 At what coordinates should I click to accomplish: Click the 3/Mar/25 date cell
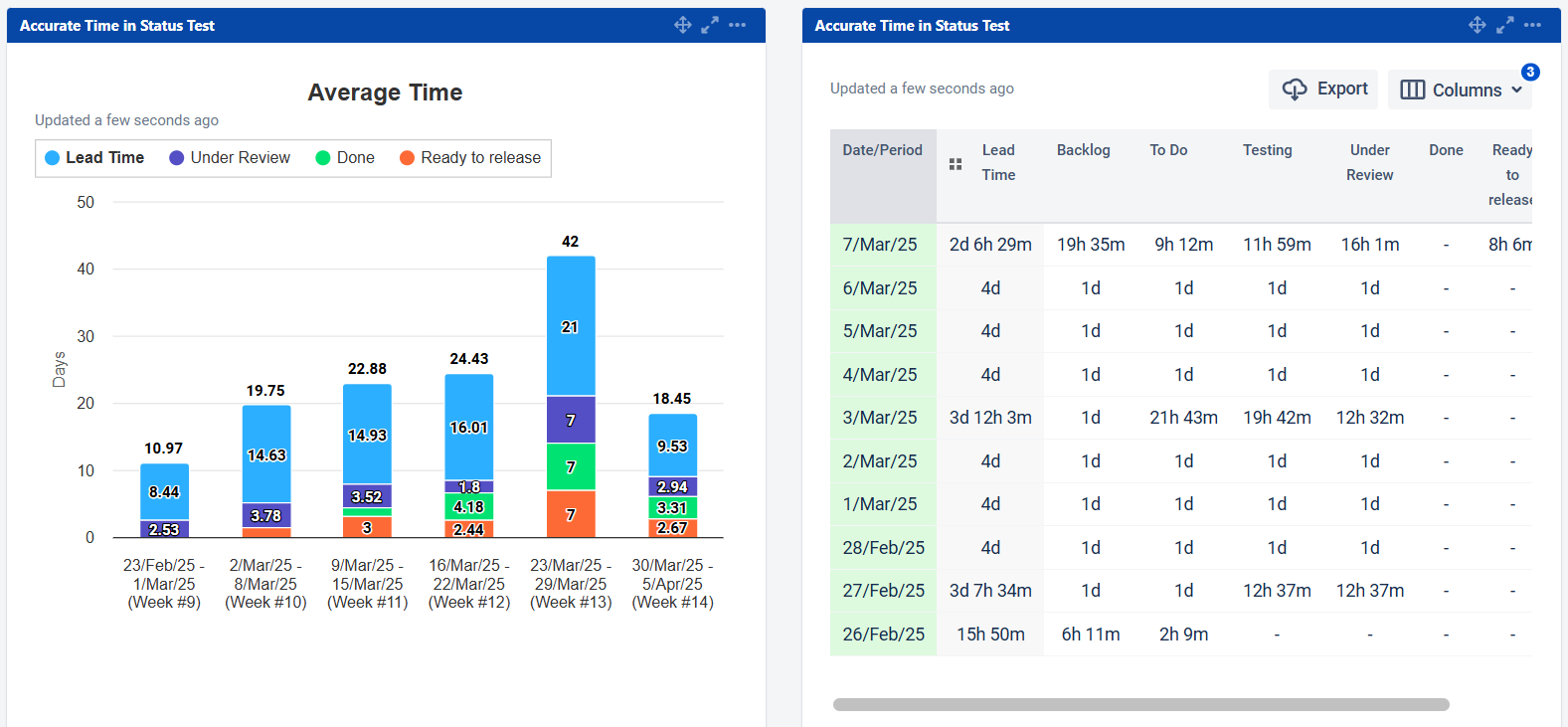(880, 418)
